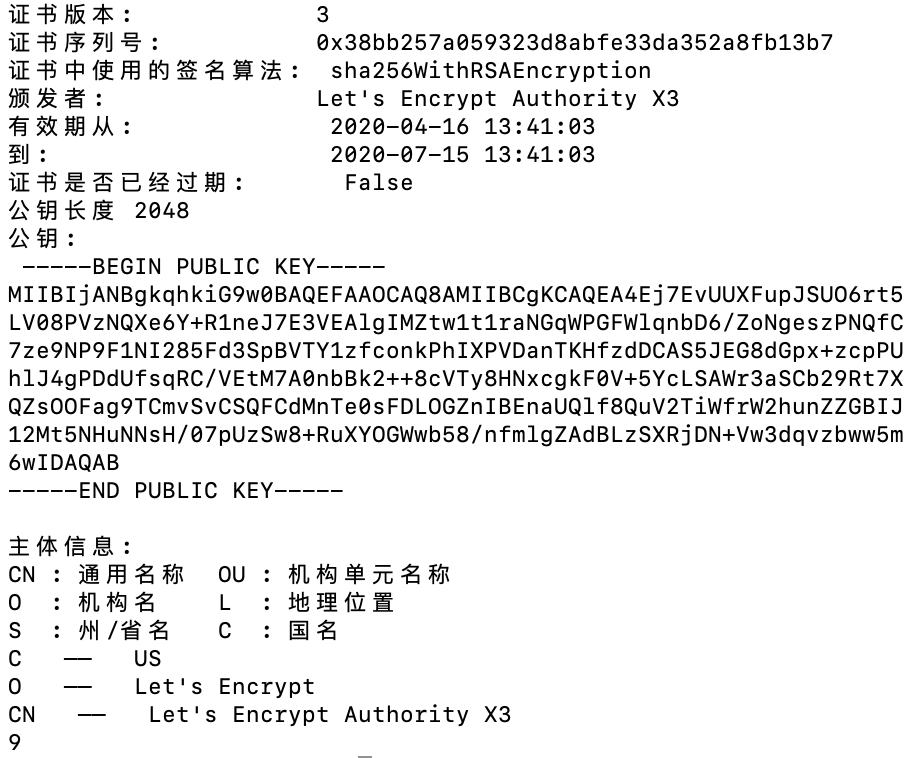The width and height of the screenshot is (916, 758).
Task: Click the last key line 6wIDAQAB
Action: pos(63,462)
